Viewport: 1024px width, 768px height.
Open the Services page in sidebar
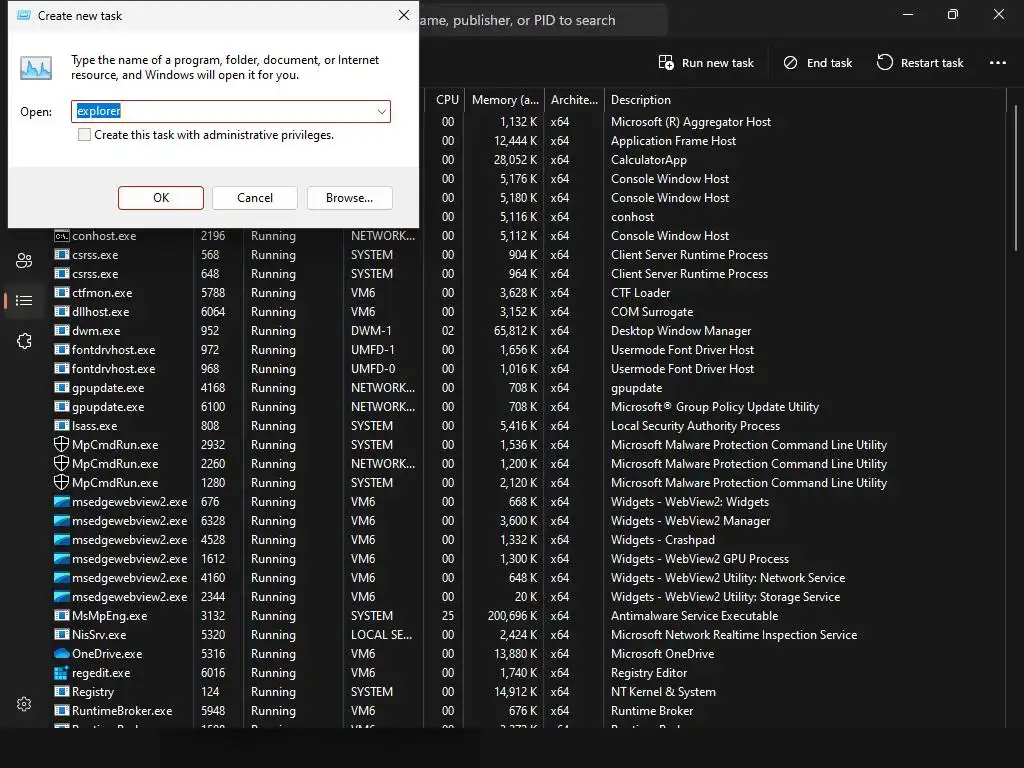point(24,341)
